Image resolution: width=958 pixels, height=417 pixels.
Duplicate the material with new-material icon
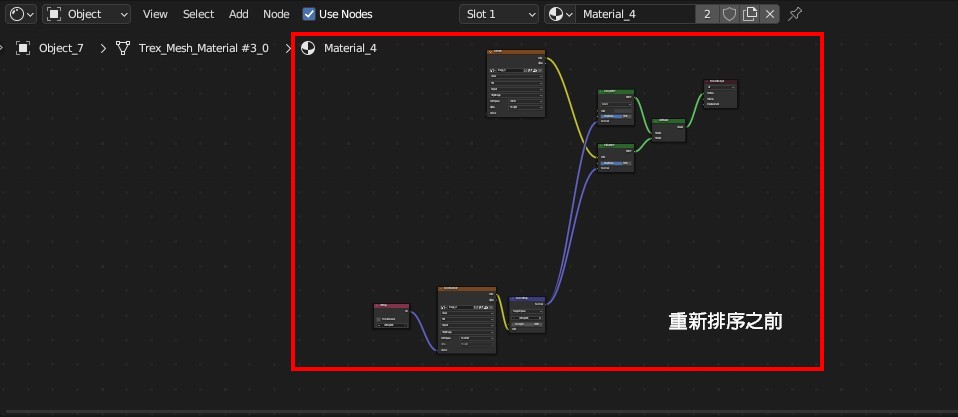pyautogui.click(x=749, y=14)
